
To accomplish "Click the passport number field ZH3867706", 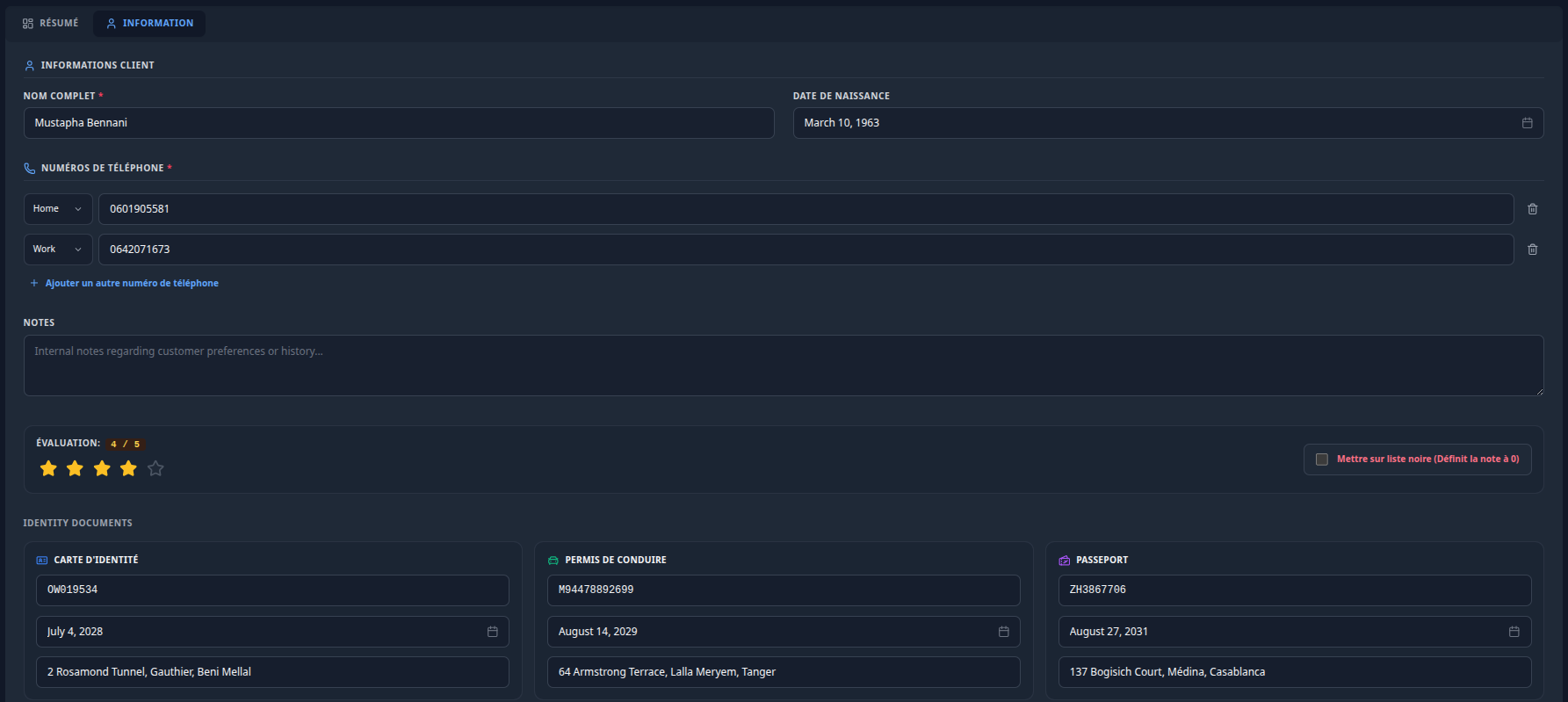I will pos(1295,590).
